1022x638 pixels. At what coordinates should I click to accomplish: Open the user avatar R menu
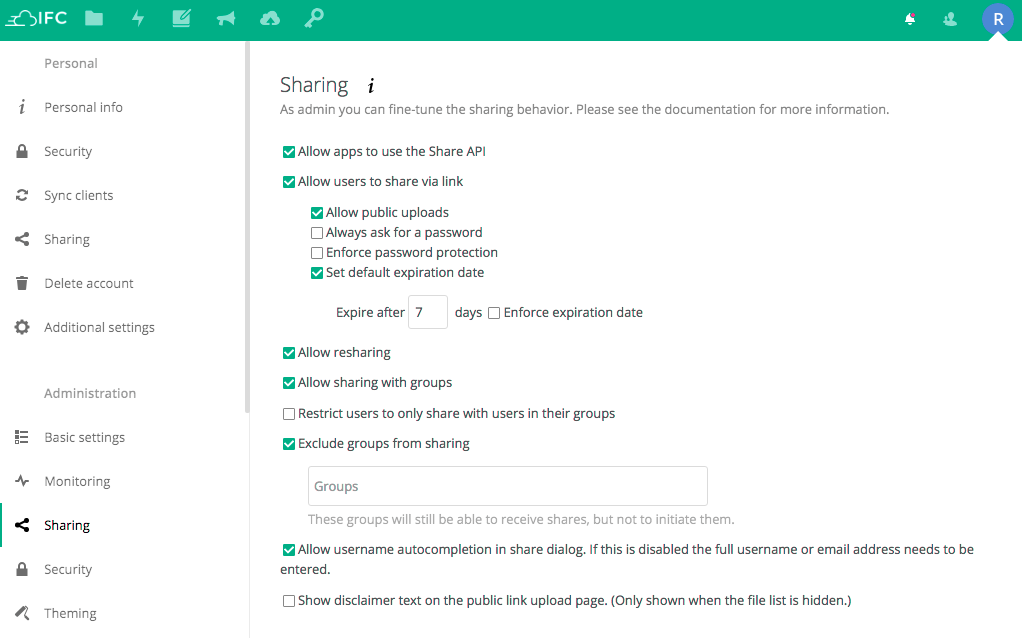coord(997,19)
